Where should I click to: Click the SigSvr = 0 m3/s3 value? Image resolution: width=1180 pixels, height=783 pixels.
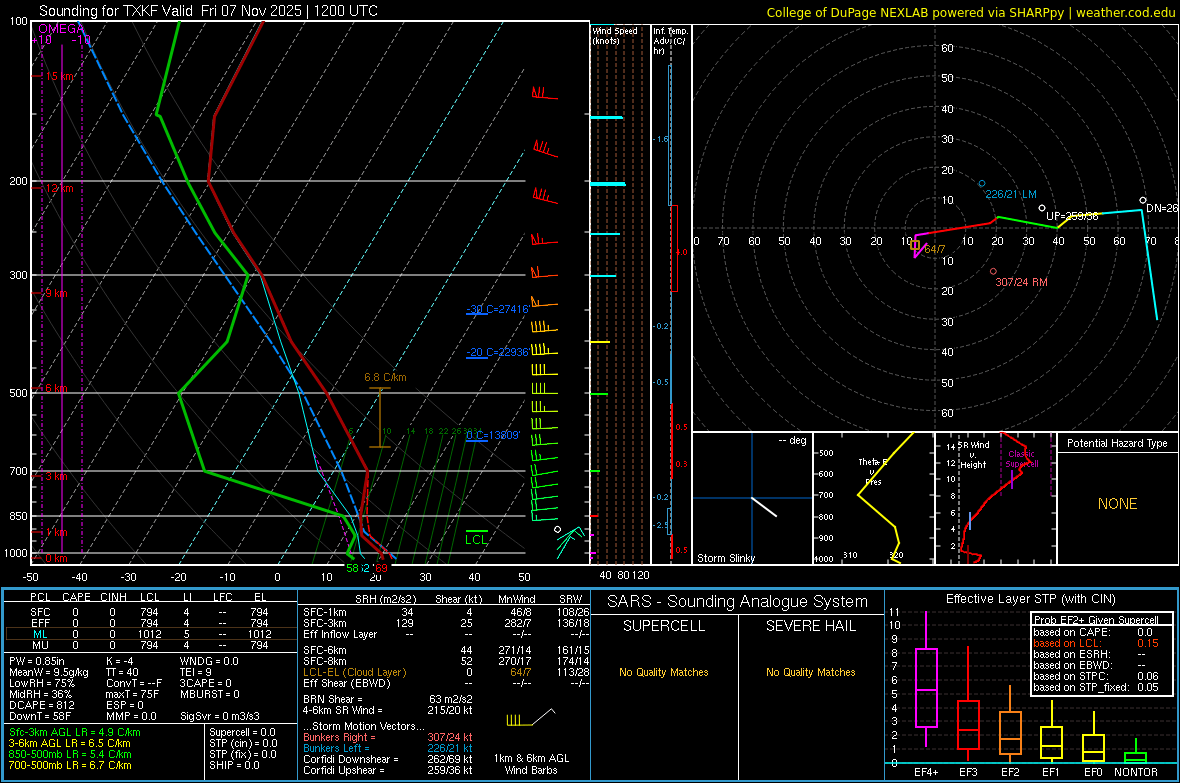point(220,716)
